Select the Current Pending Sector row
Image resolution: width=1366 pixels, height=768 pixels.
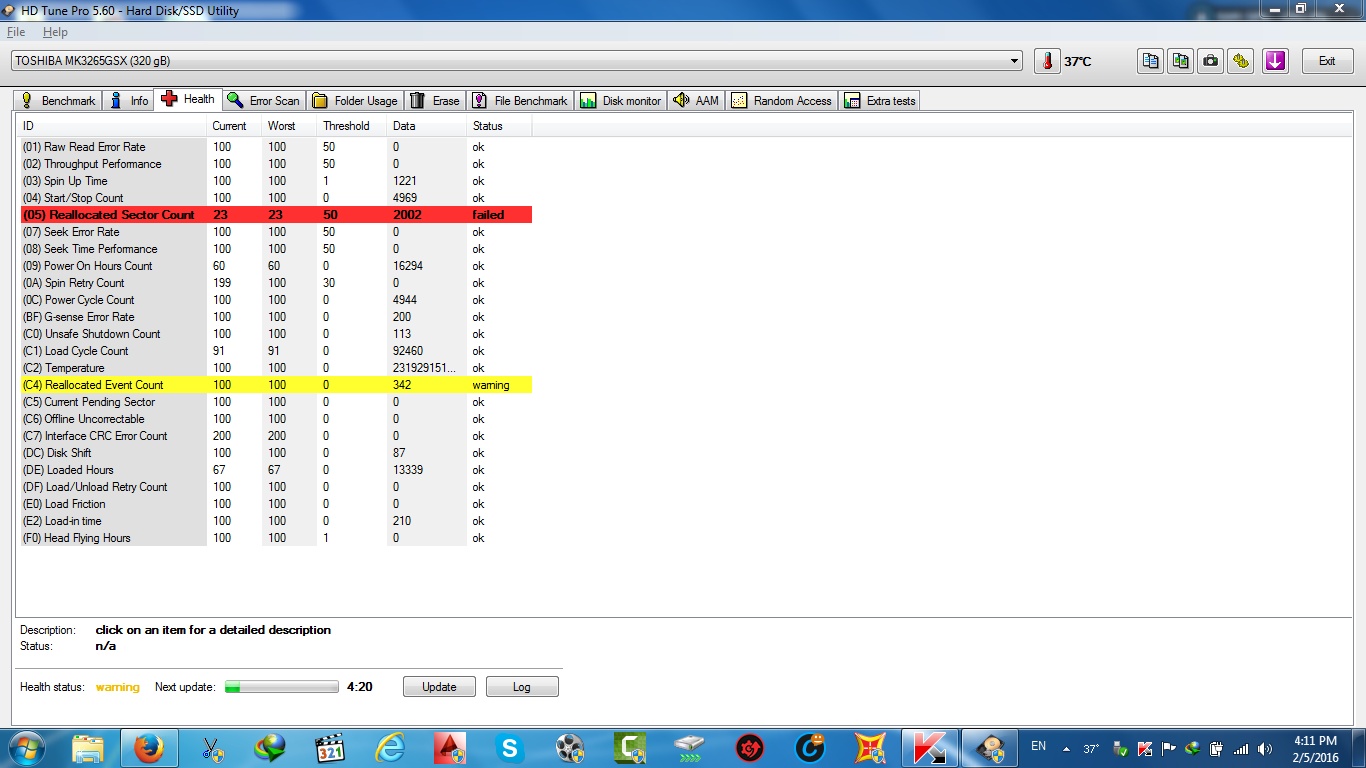[x=276, y=402]
